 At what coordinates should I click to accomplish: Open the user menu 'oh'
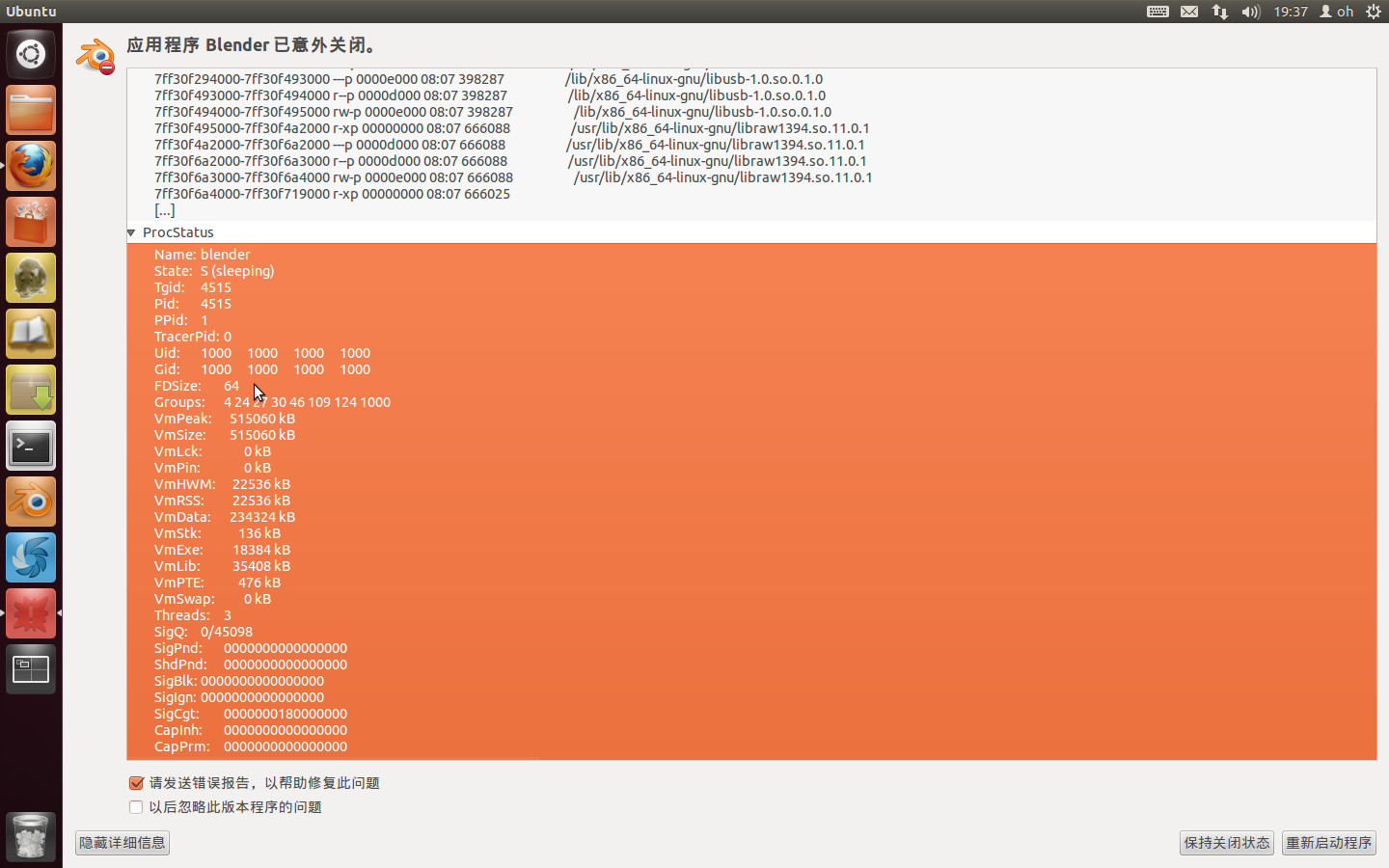(x=1337, y=12)
